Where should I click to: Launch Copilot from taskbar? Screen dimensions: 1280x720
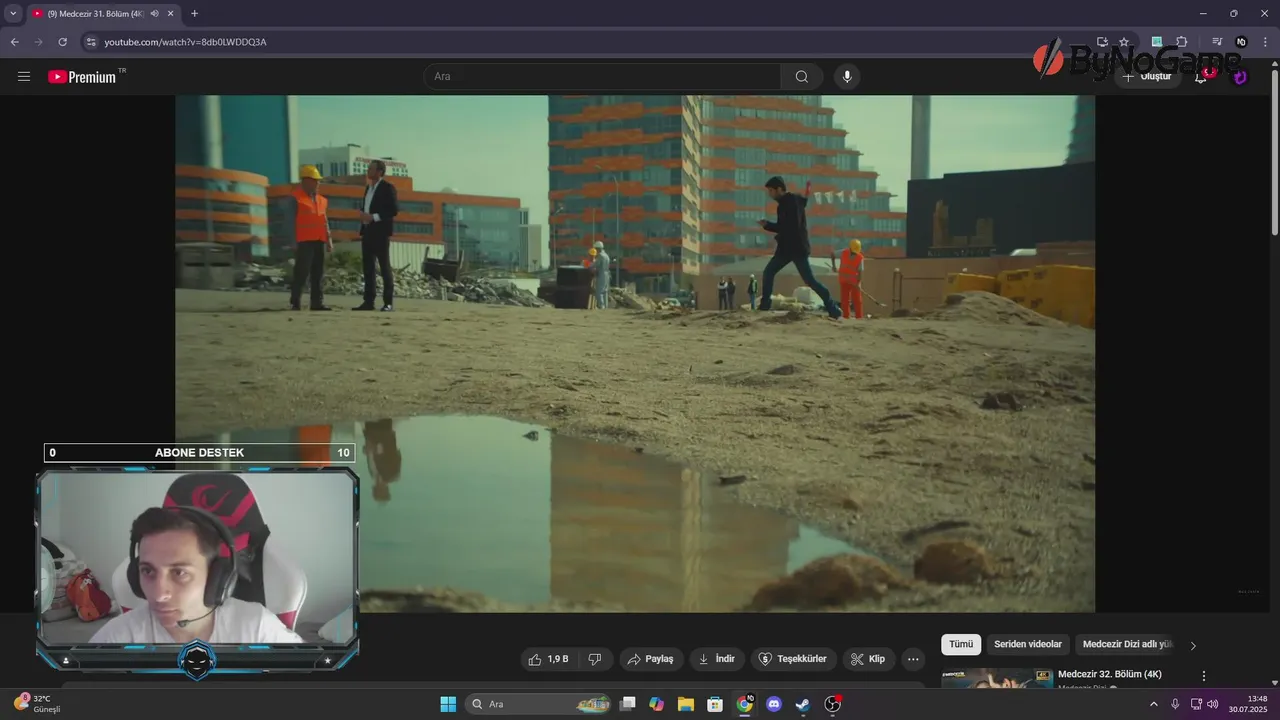point(656,704)
